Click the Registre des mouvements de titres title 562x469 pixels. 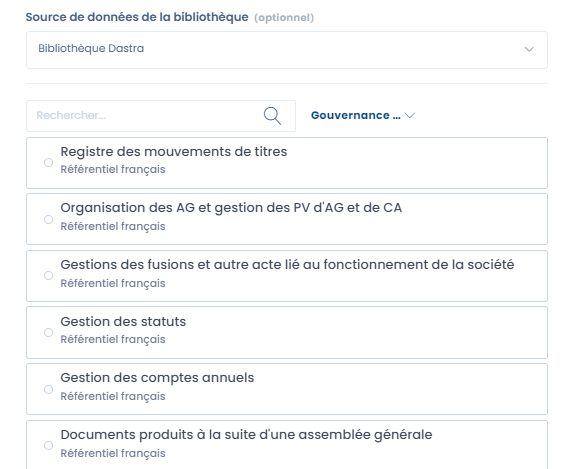(x=174, y=152)
